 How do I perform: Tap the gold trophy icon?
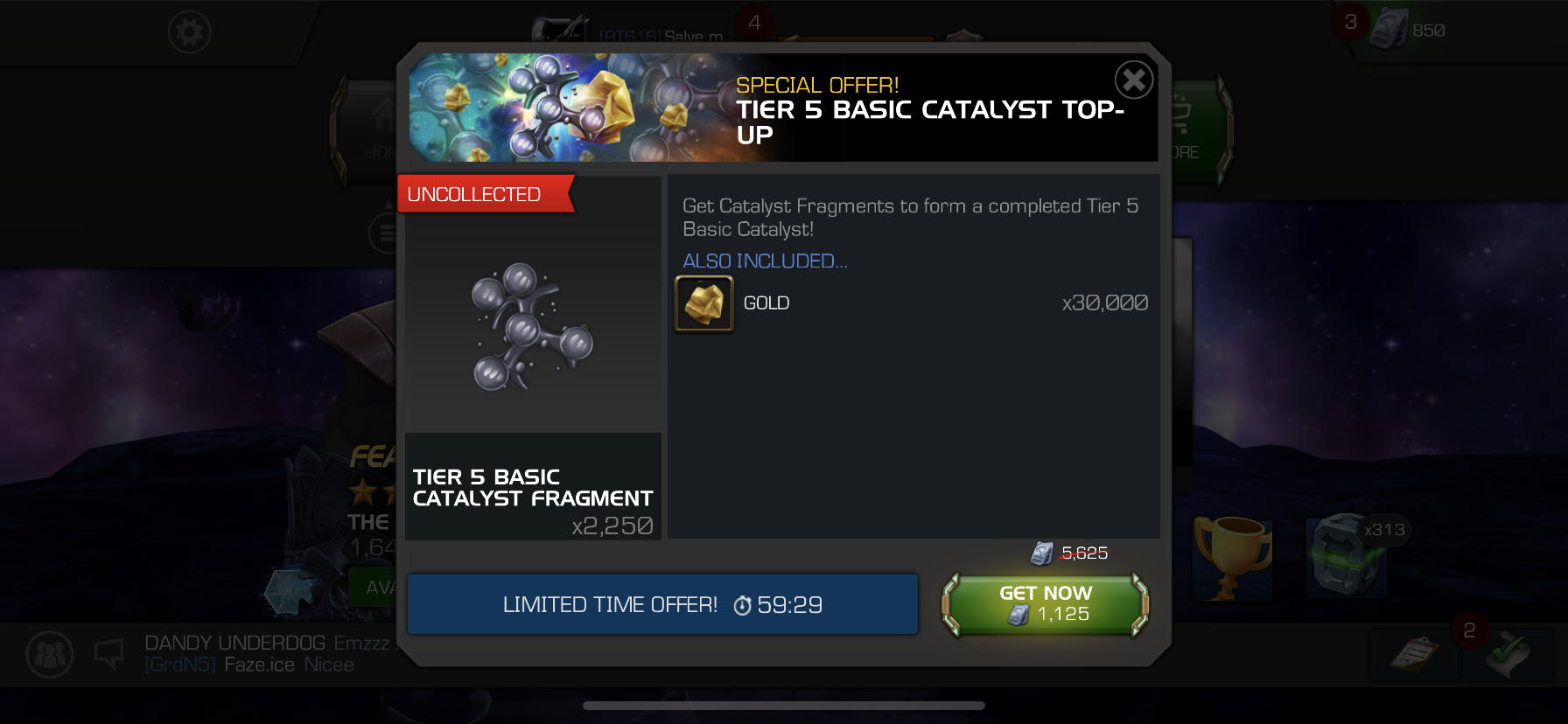pyautogui.click(x=1232, y=558)
